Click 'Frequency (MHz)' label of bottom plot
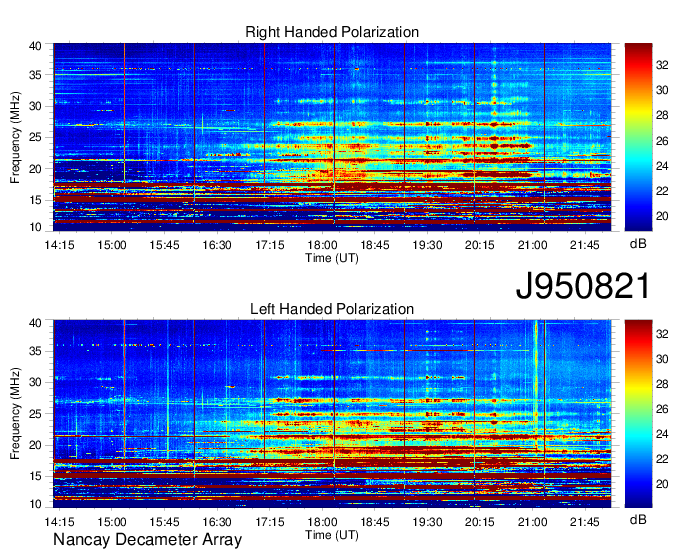 click(15, 414)
